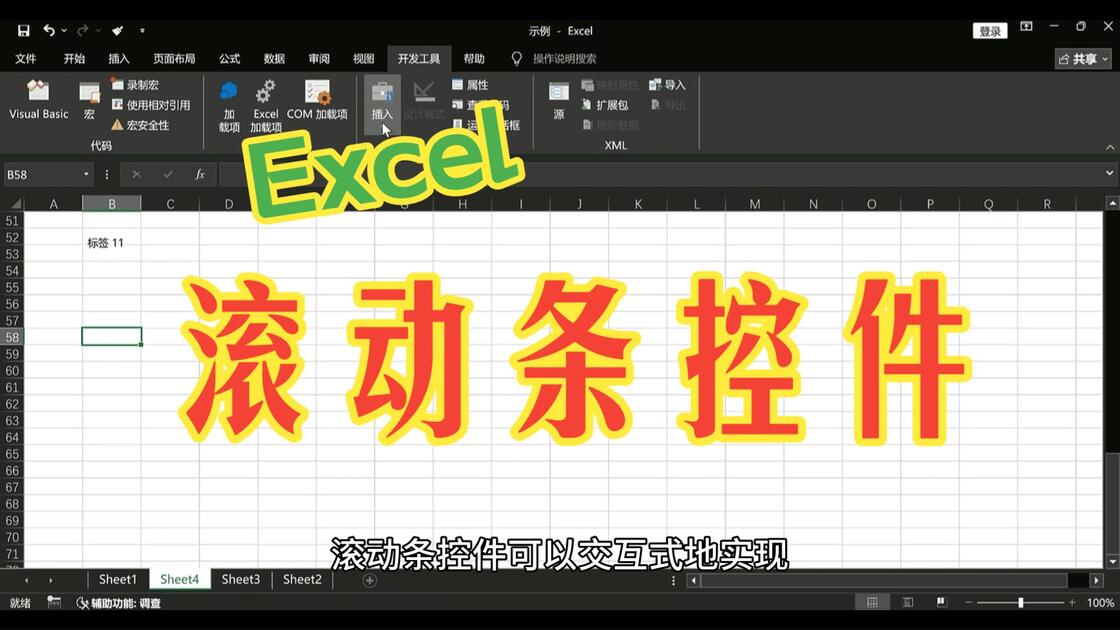Switch to Sheet2 tab
The width and height of the screenshot is (1120, 630).
point(302,579)
